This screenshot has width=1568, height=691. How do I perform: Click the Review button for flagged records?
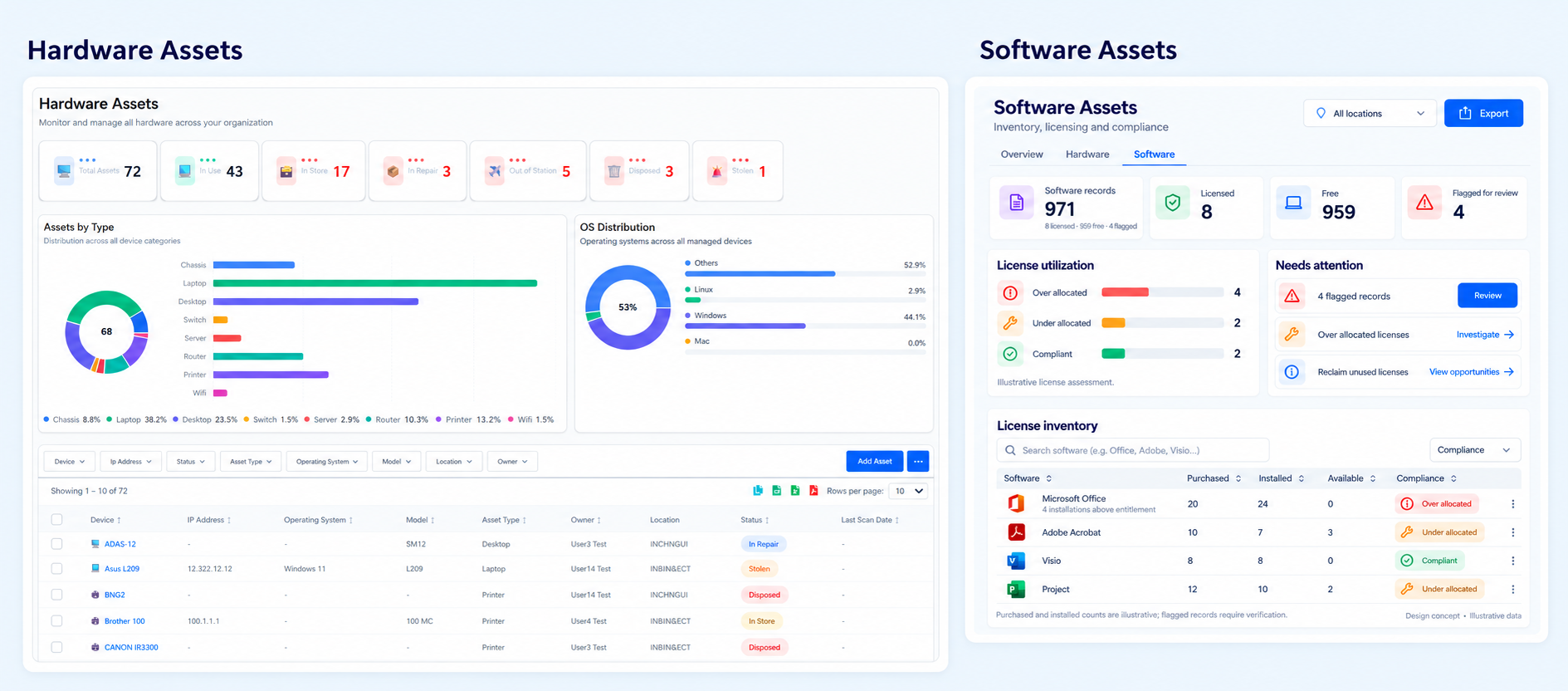tap(1487, 296)
